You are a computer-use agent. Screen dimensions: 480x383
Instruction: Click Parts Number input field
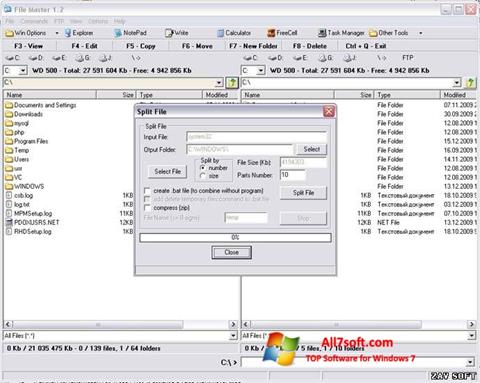click(293, 175)
